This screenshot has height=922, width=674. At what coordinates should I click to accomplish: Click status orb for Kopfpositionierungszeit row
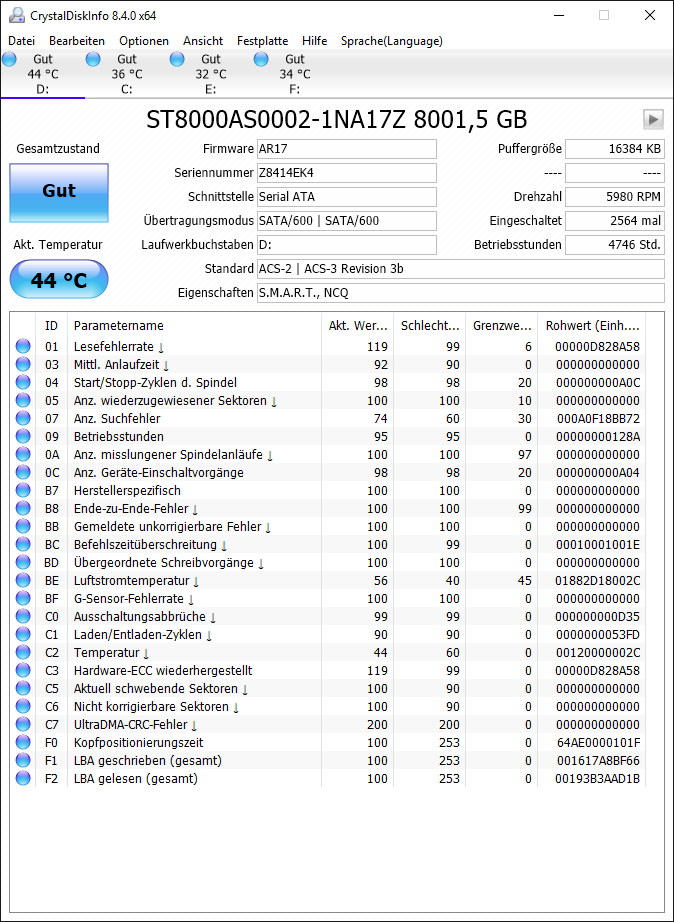(x=23, y=742)
